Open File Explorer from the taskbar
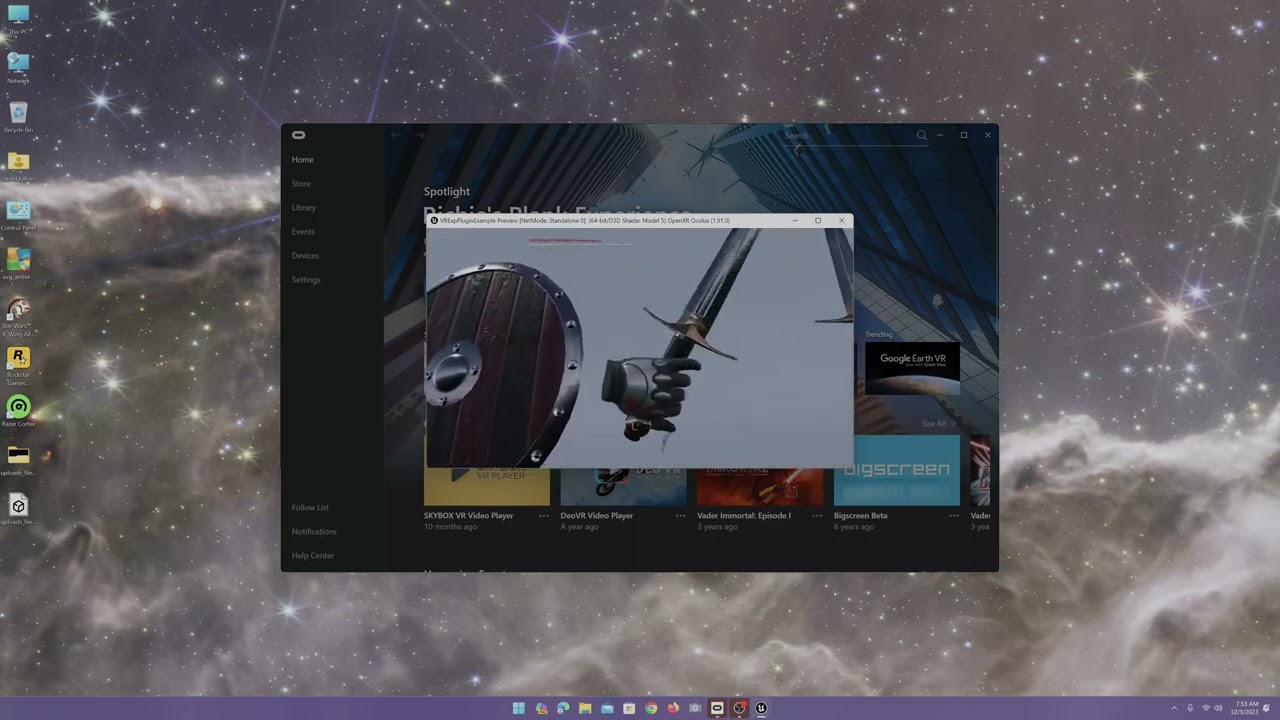The height and width of the screenshot is (720, 1280). 585,708
